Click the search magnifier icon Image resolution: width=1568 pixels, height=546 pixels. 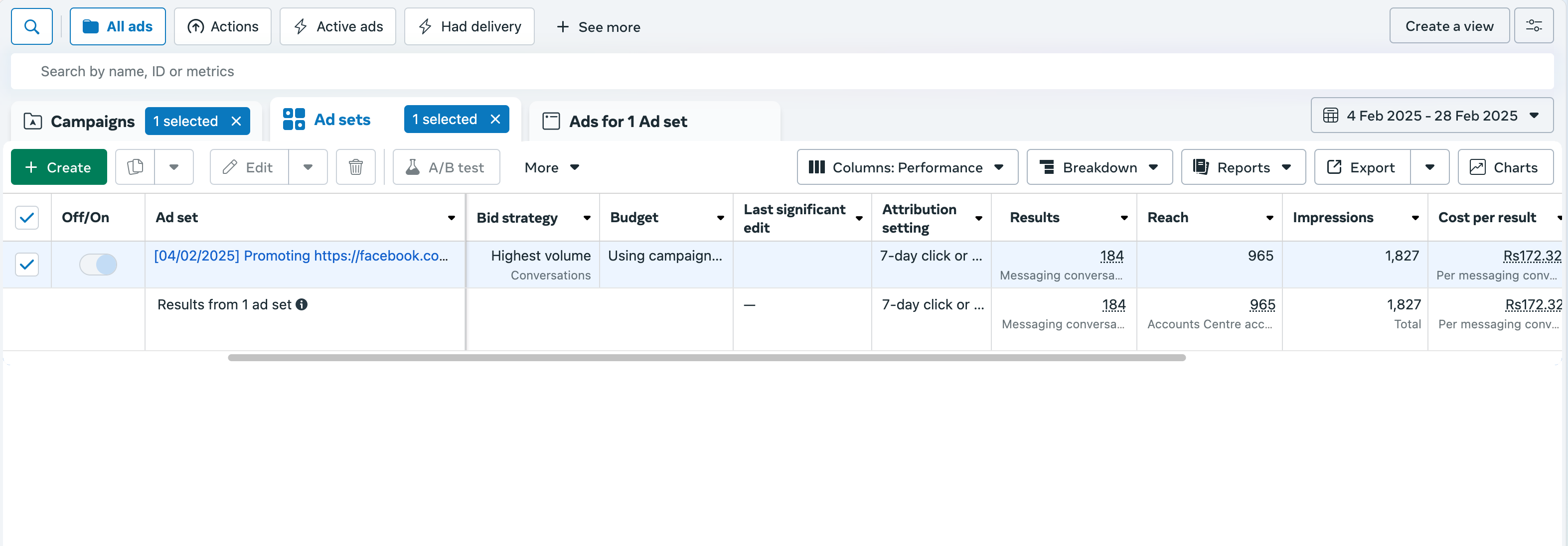coord(32,27)
